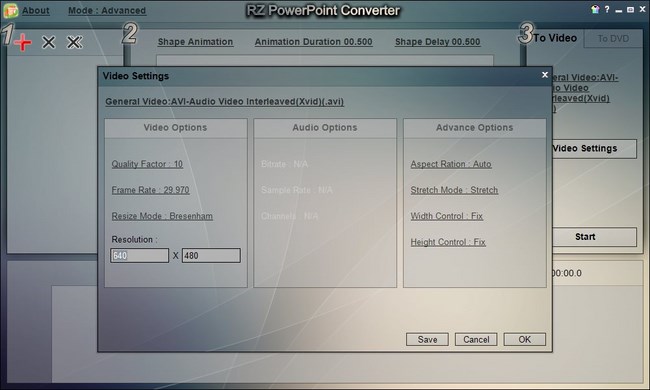650x390 pixels.
Task: Click the disabled Bitrate : N/A option
Action: coord(285,164)
